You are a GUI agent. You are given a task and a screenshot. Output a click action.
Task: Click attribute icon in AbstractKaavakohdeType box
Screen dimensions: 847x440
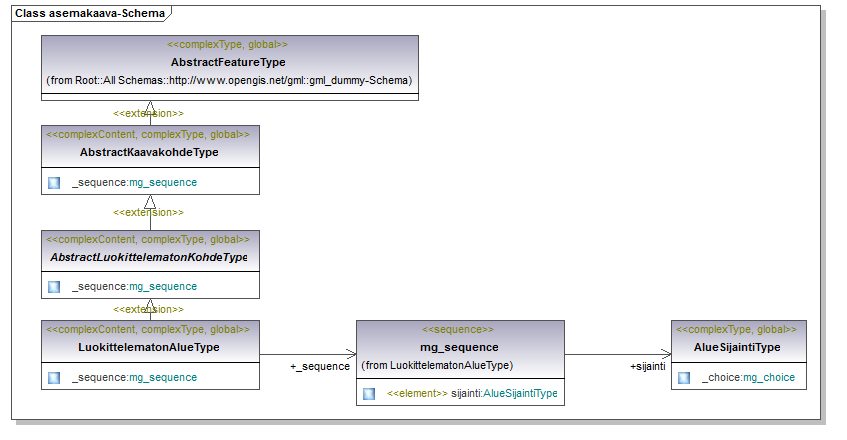[54, 182]
